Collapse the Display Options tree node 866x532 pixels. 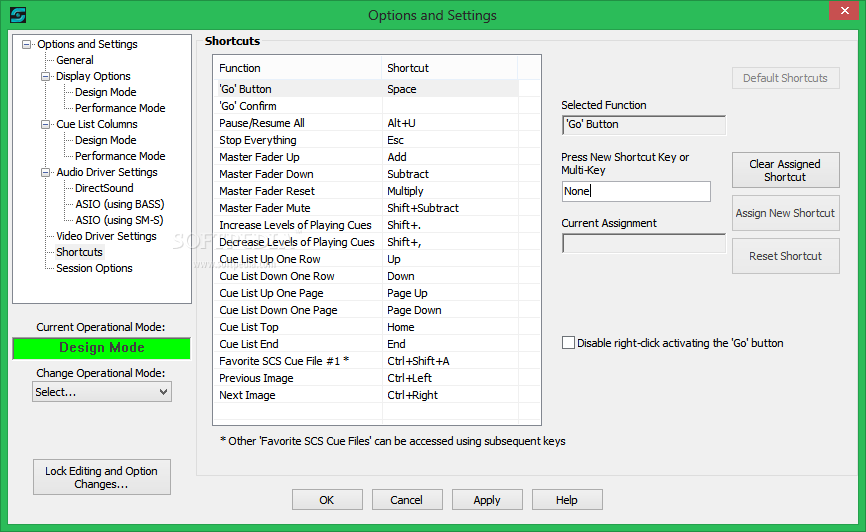(45, 76)
